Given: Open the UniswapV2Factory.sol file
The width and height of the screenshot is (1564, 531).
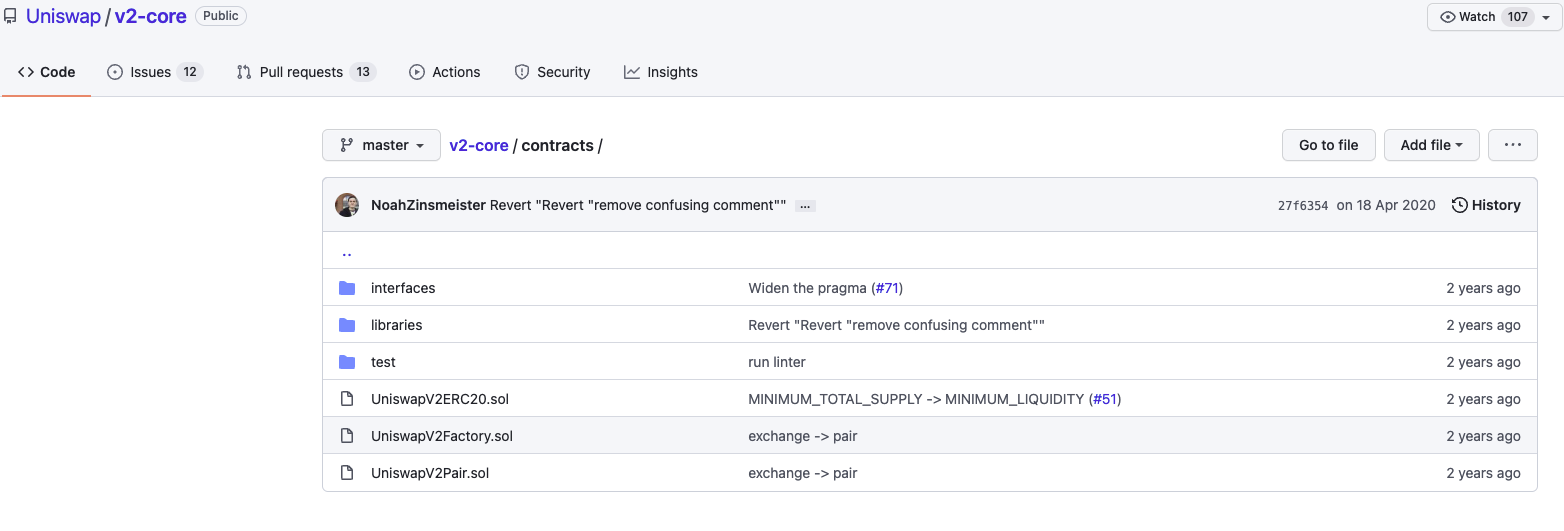Looking at the screenshot, I should (442, 436).
